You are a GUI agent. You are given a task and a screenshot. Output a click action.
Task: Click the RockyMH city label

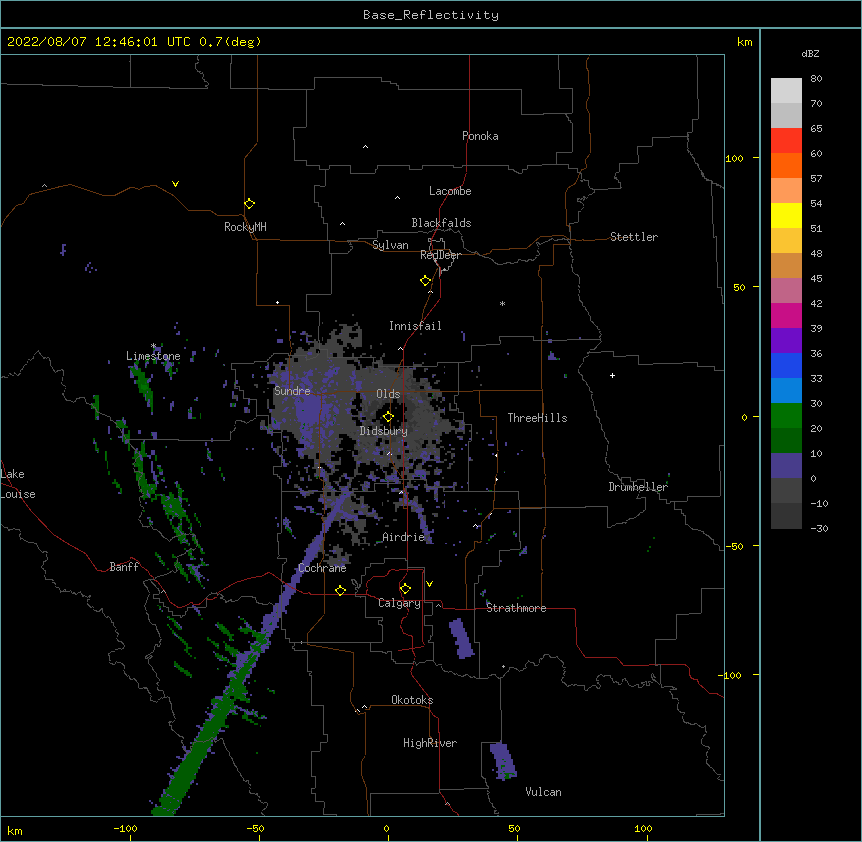pyautogui.click(x=245, y=227)
